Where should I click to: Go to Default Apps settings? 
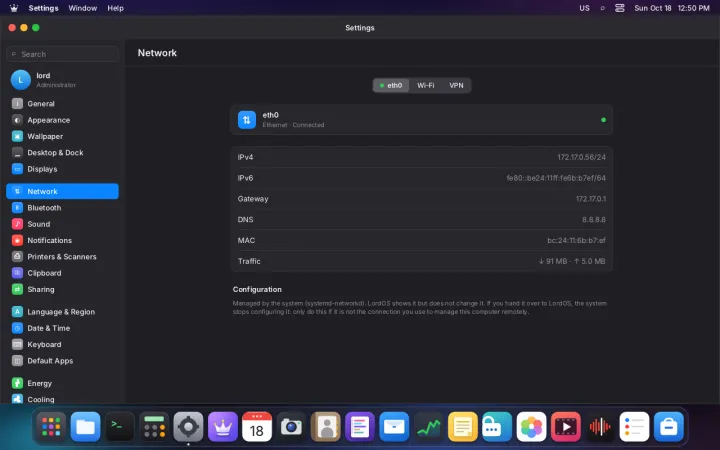tap(62, 360)
